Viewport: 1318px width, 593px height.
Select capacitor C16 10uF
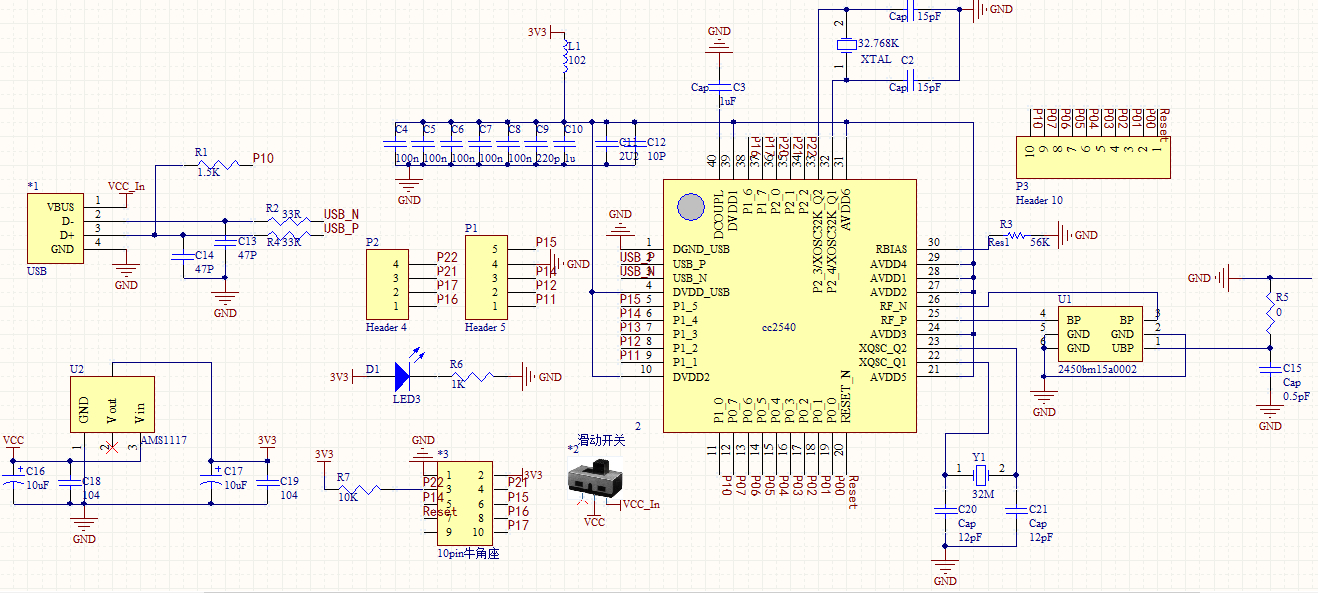(x=13, y=482)
